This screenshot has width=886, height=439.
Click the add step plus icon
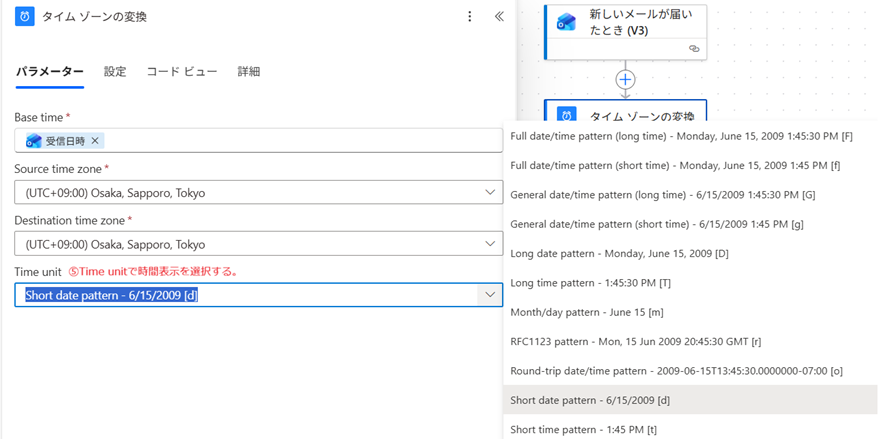[x=625, y=78]
